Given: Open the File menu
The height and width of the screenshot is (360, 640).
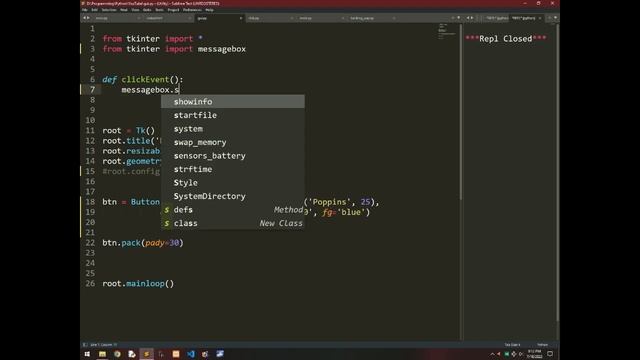Looking at the screenshot, I should (x=85, y=10).
